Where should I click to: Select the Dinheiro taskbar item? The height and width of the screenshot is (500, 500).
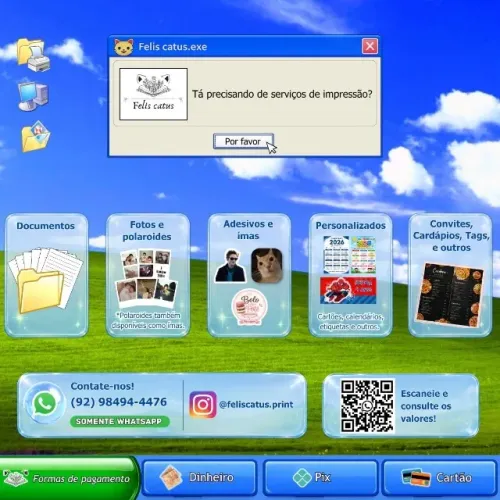point(199,478)
